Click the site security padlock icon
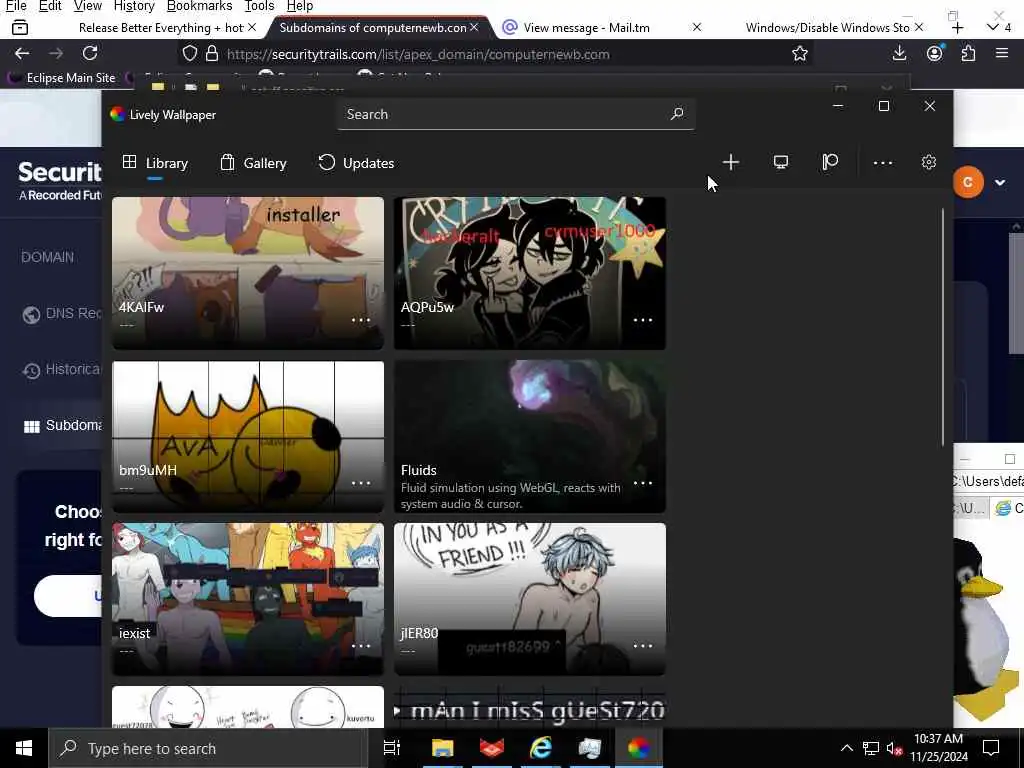 click(212, 54)
